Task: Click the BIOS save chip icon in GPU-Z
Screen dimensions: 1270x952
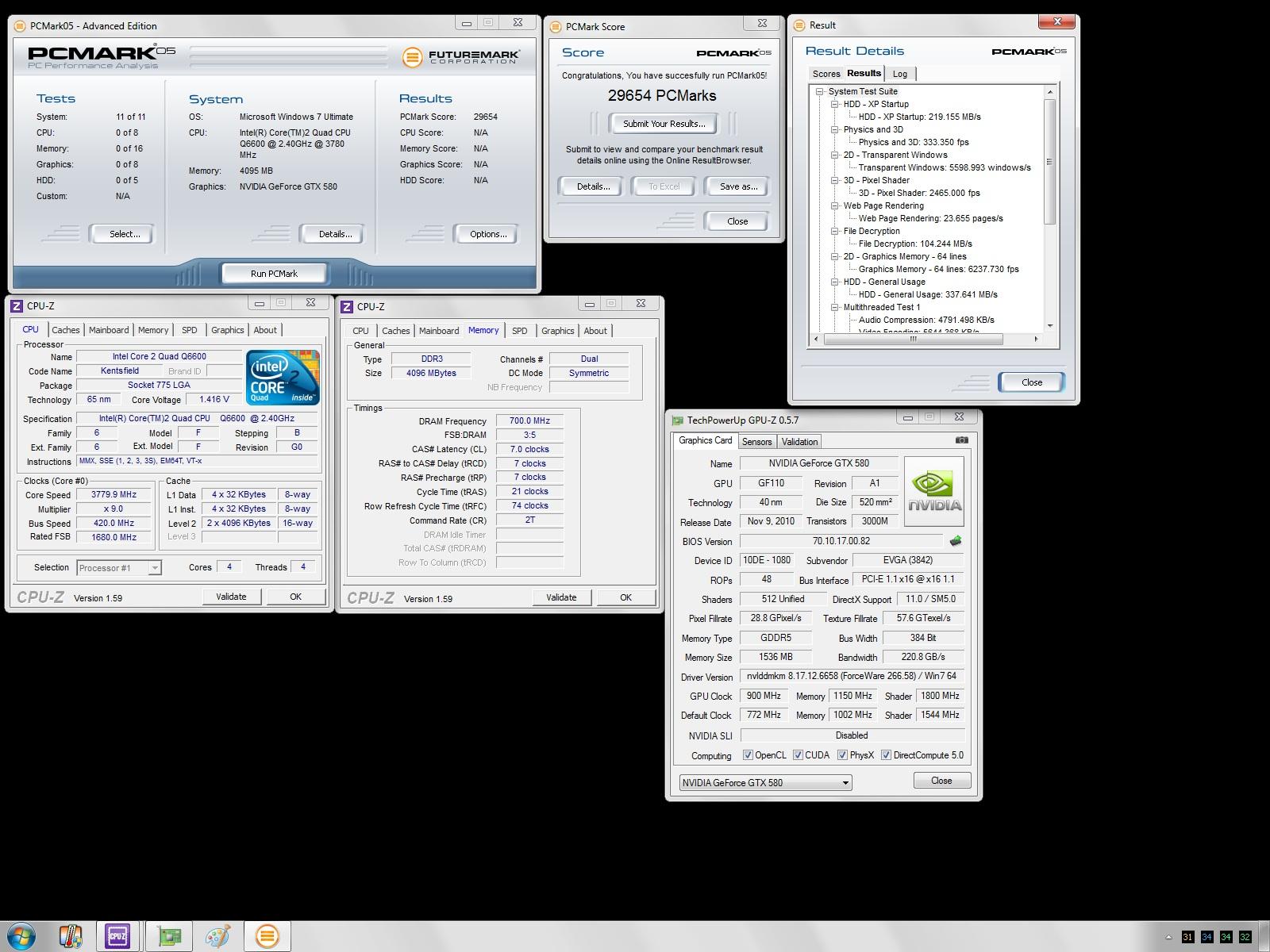Action: pos(956,541)
